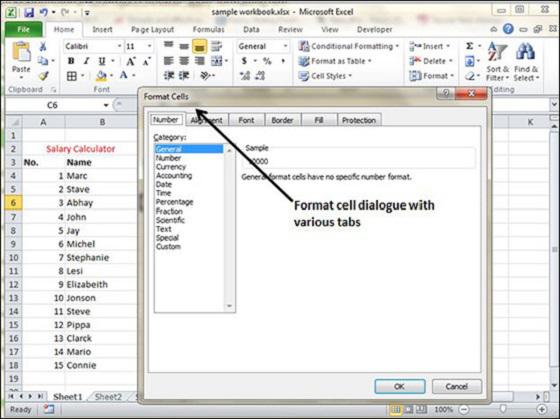Click the Borders icon
Image resolution: width=560 pixels, height=419 pixels.
click(x=72, y=76)
